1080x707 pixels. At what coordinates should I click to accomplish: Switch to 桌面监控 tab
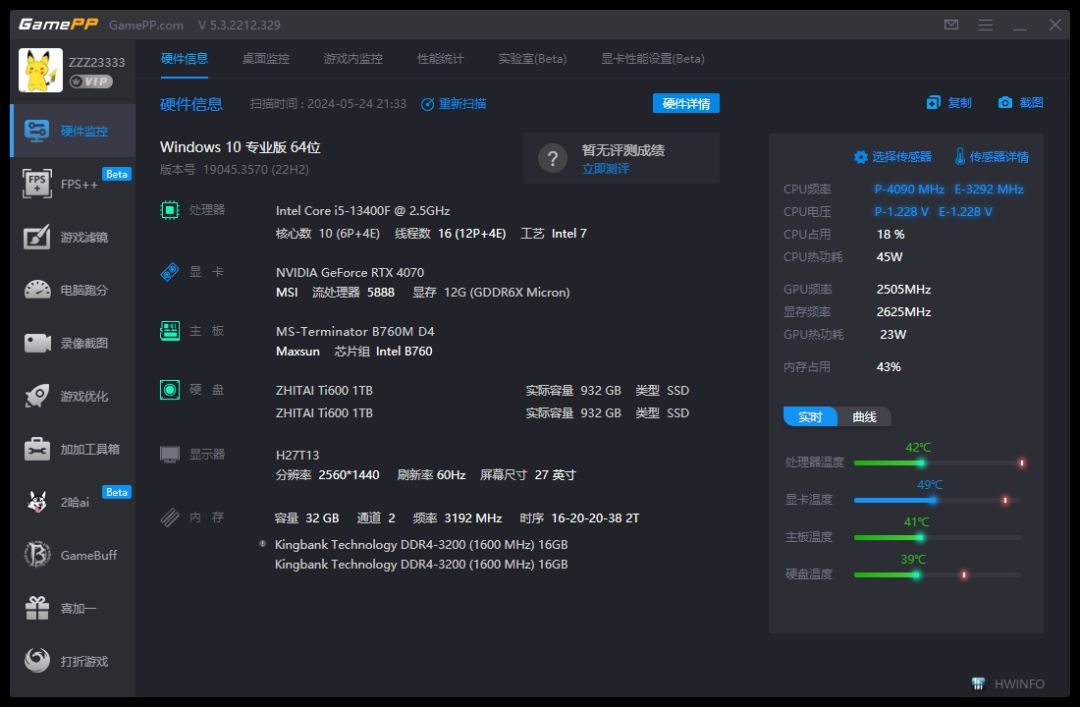[x=265, y=59]
